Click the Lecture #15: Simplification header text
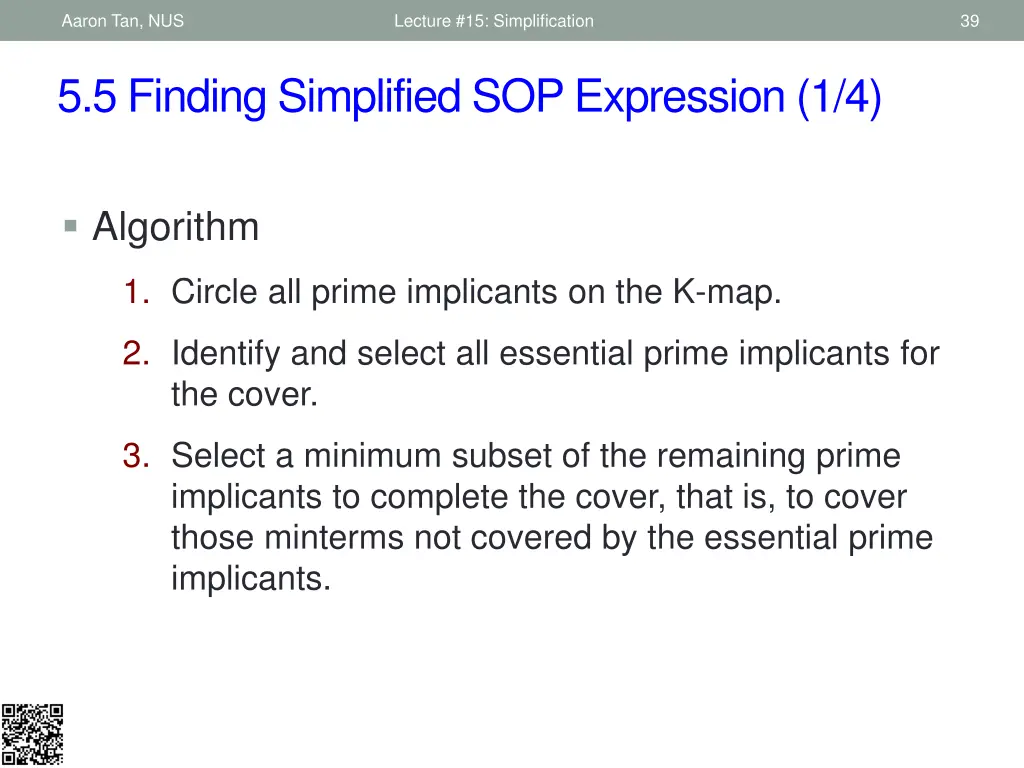Screen dimensions: 1024x768 pos(494,21)
